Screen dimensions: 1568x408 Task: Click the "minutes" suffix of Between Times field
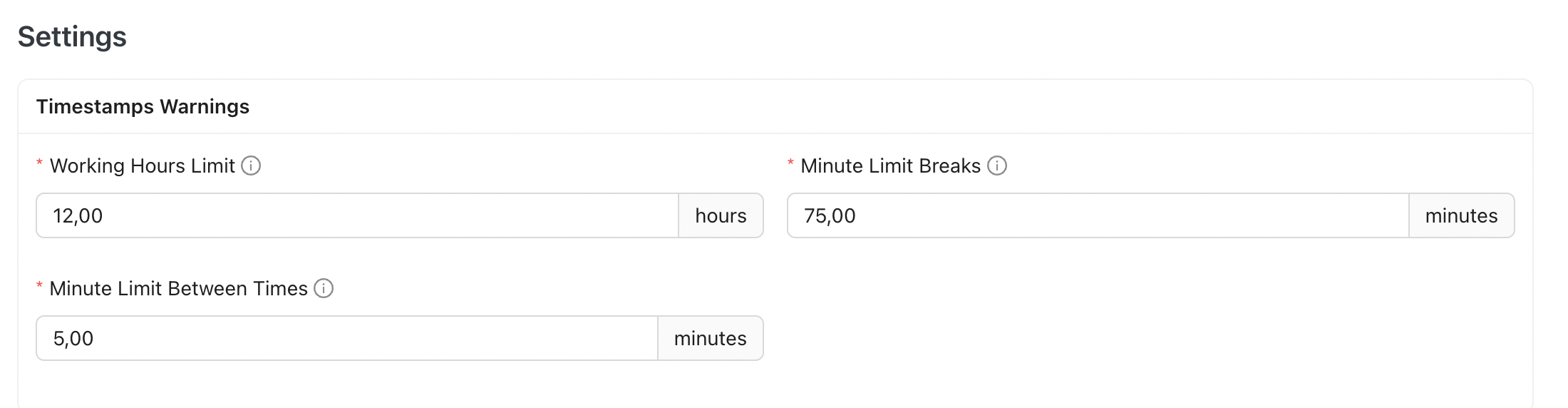click(710, 338)
